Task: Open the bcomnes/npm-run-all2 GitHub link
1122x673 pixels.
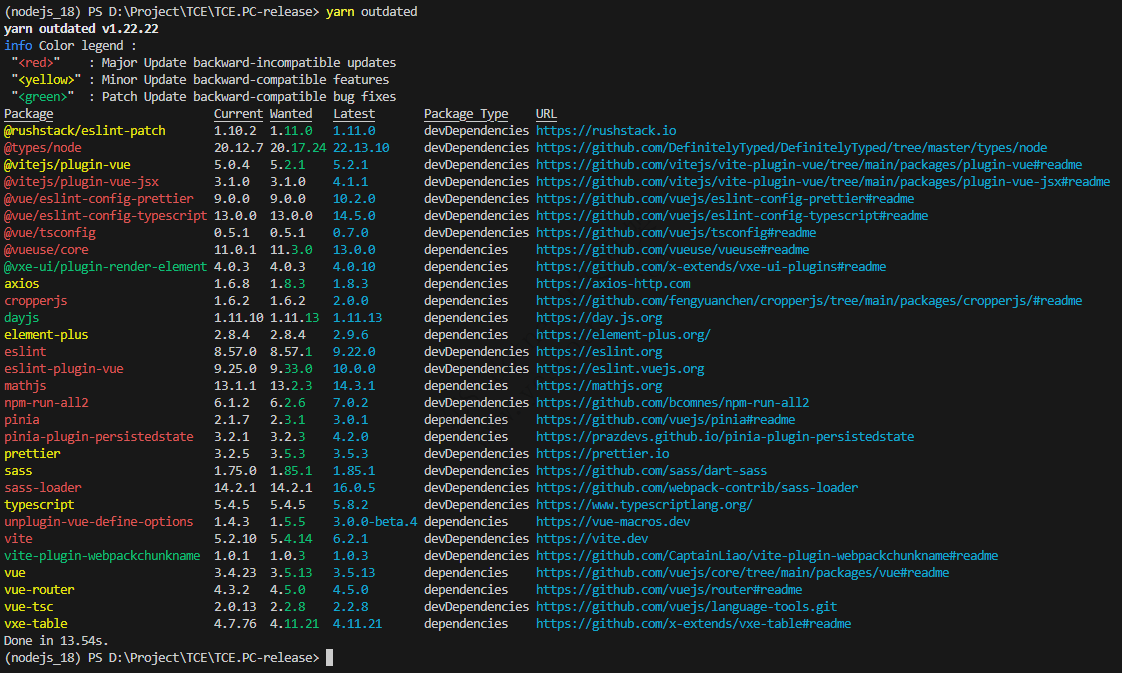Action: (x=673, y=403)
